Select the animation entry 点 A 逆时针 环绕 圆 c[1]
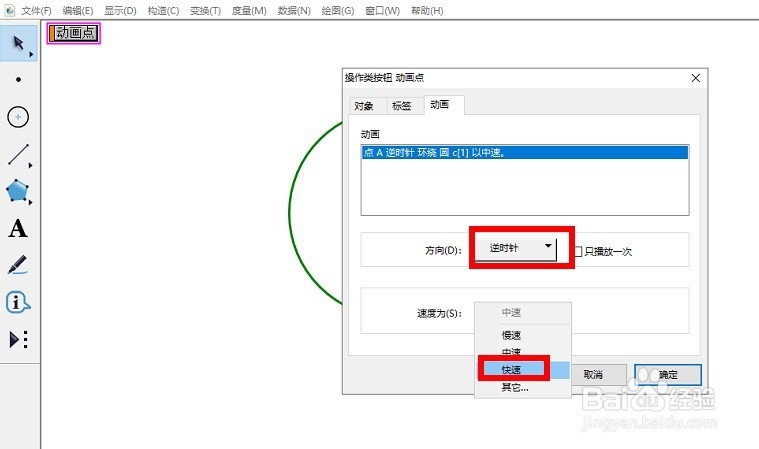Viewport: 759px width, 449px height. tap(525, 152)
